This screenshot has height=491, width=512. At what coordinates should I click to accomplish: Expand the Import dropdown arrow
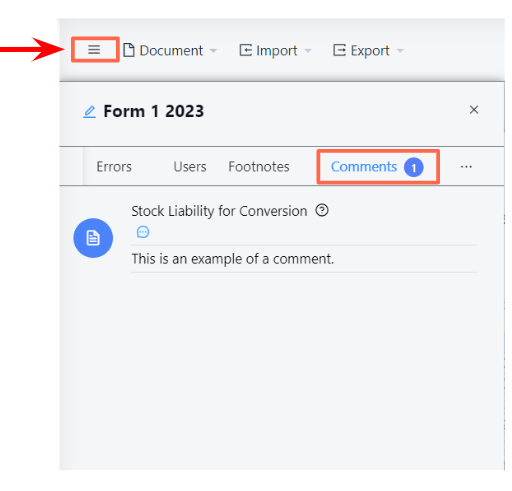coord(308,51)
